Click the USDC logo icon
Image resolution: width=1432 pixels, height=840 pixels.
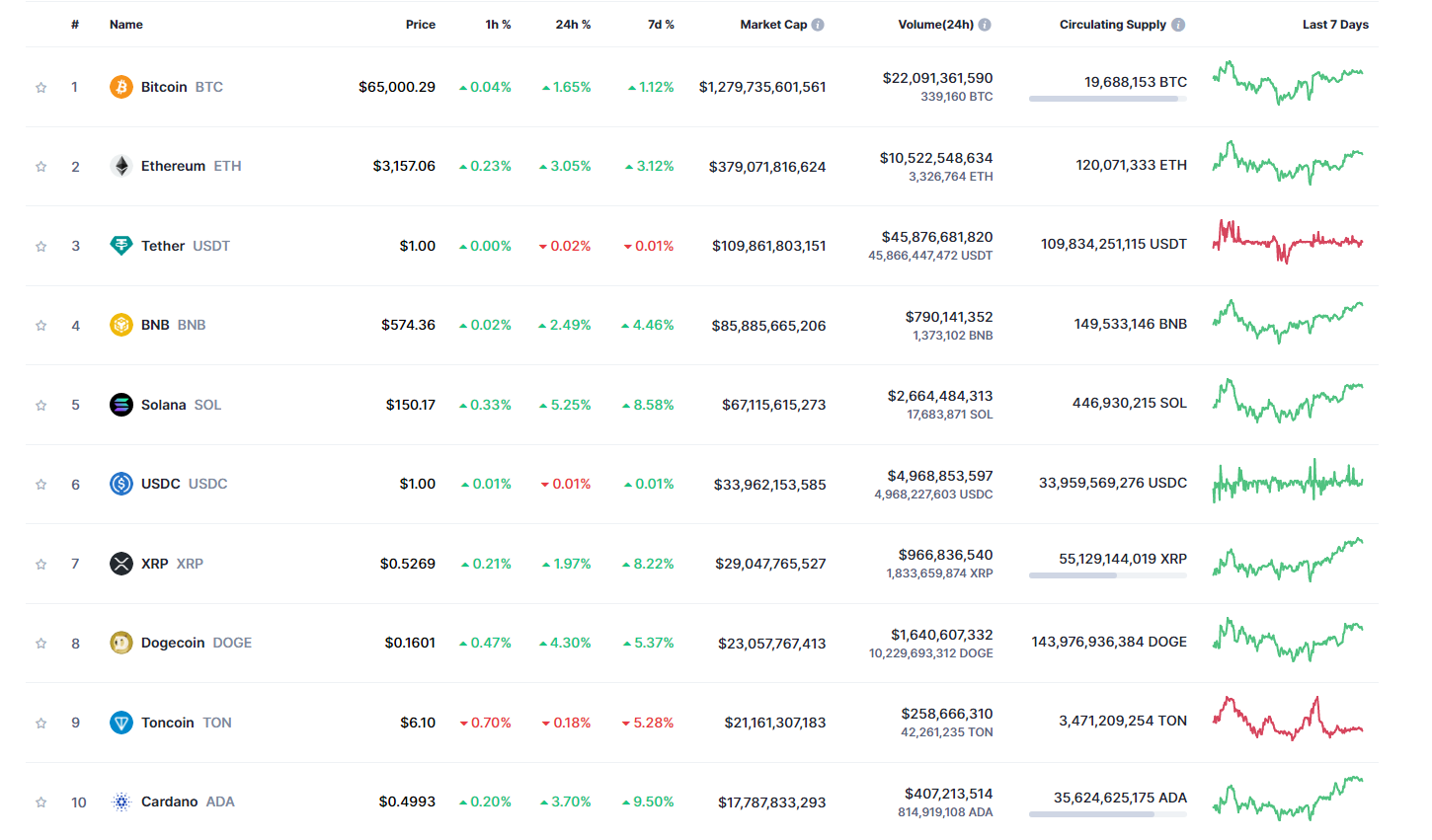click(x=121, y=484)
